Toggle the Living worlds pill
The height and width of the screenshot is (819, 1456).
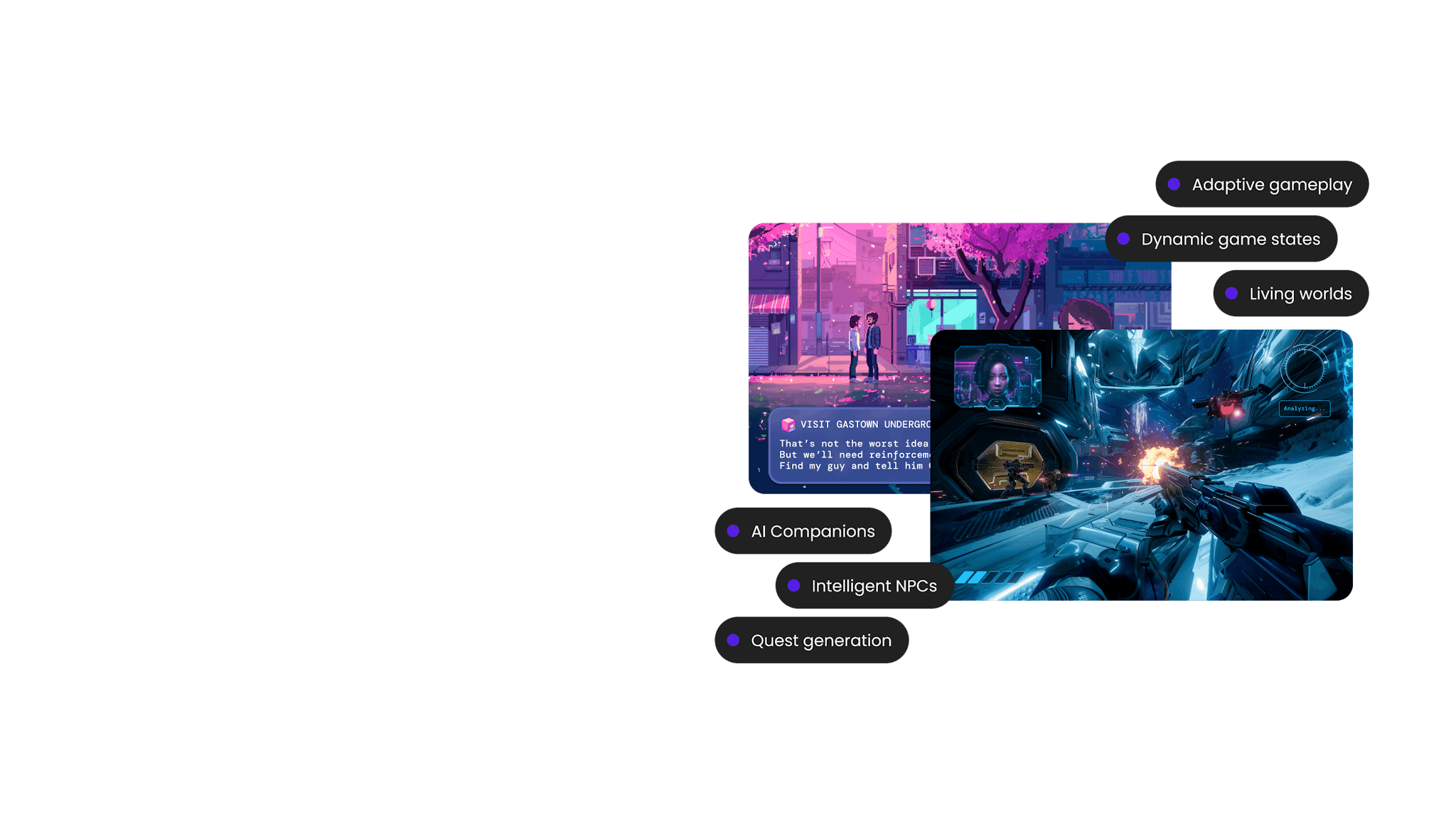tap(1290, 293)
